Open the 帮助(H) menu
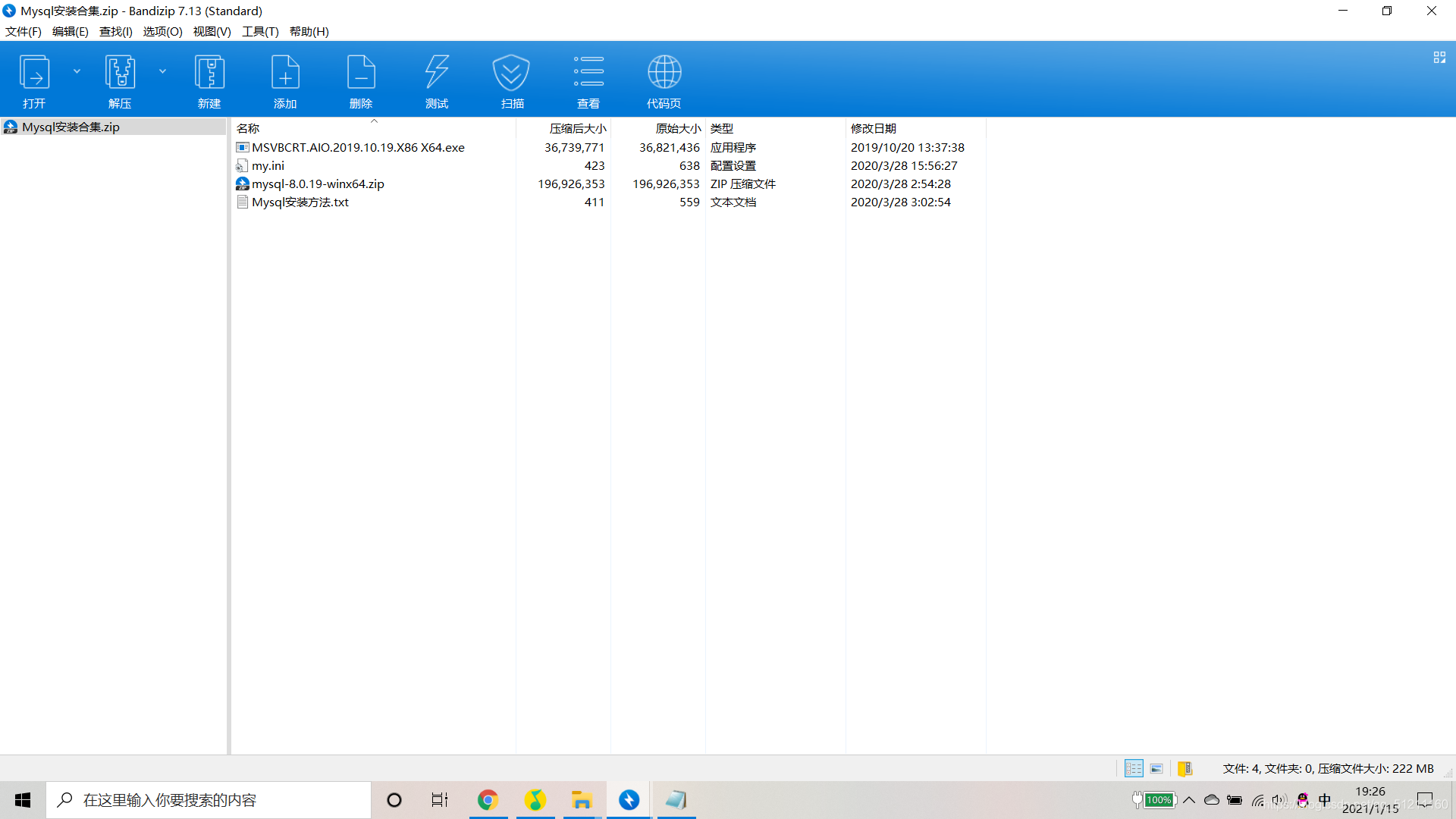Viewport: 1456px width, 819px height. tap(309, 31)
